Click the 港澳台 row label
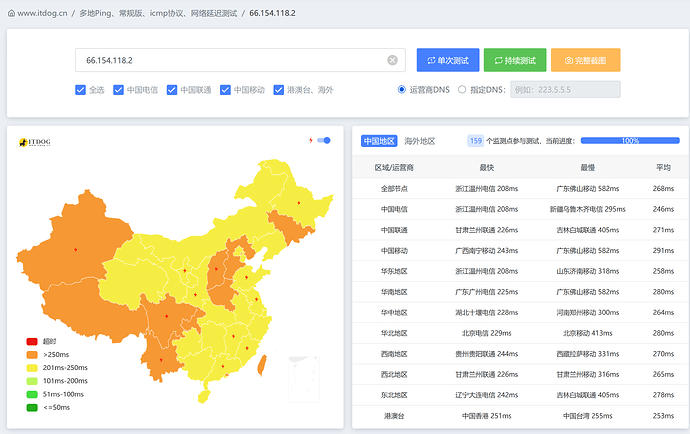 pyautogui.click(x=394, y=416)
